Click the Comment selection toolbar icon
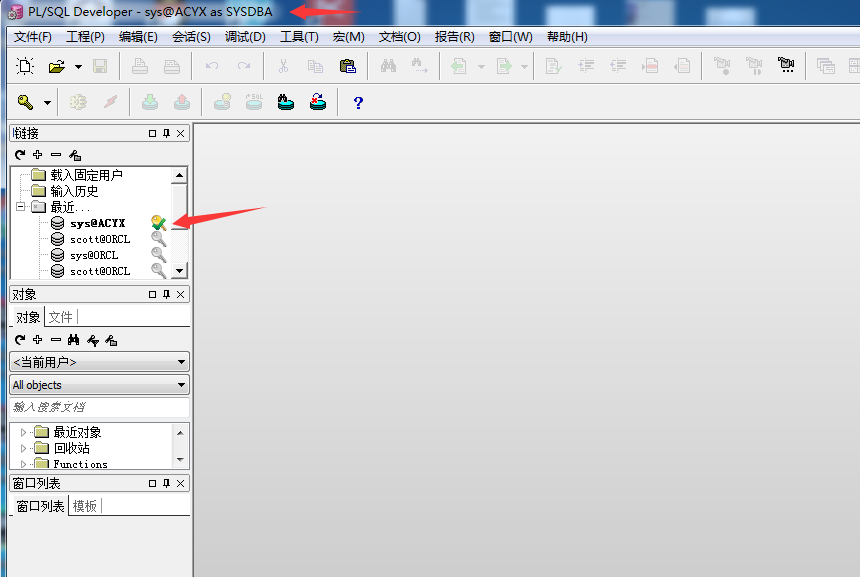This screenshot has height=577, width=860. [650, 66]
